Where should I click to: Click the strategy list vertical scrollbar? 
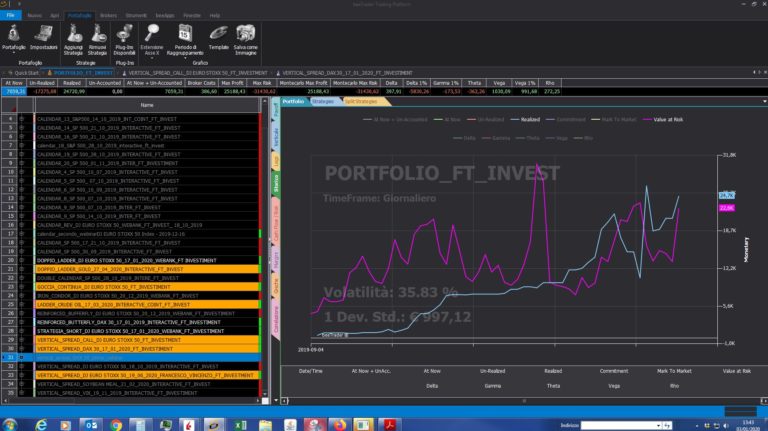(x=265, y=247)
